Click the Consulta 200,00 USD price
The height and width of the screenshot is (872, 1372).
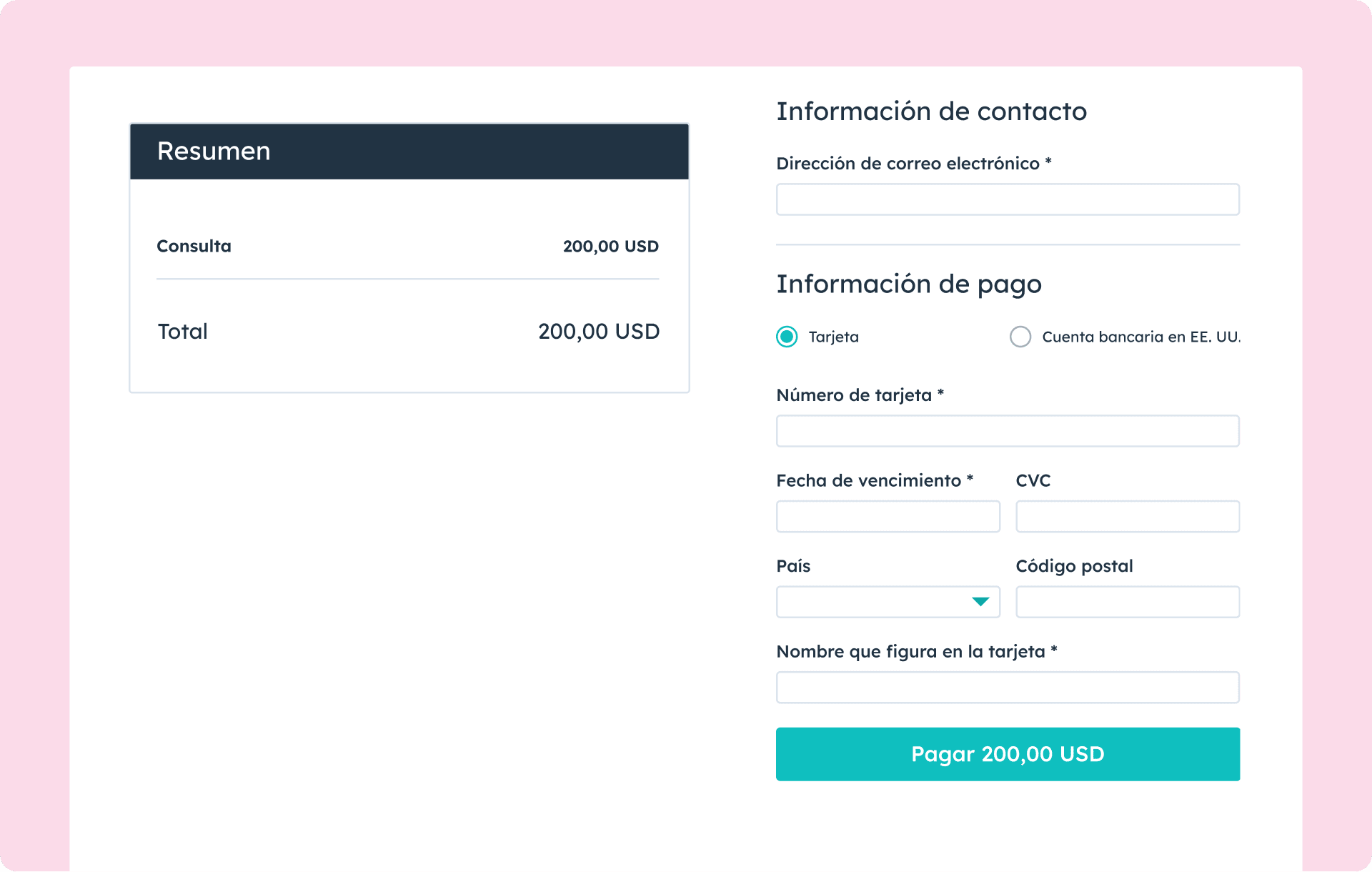pos(611,247)
